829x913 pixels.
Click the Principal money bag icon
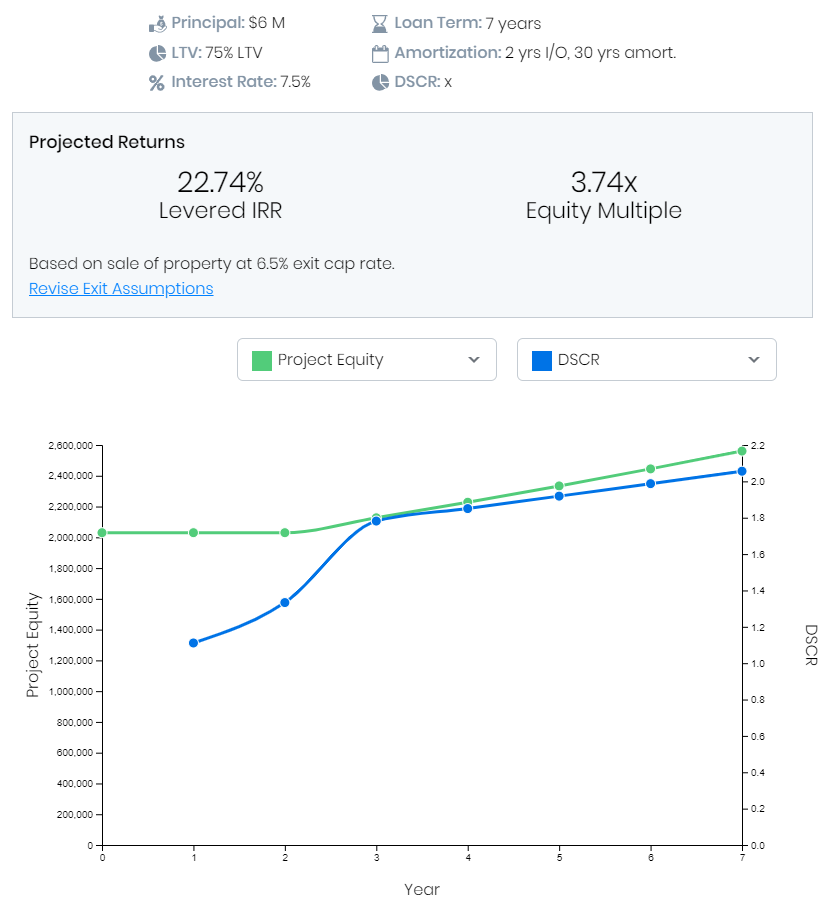pos(157,23)
